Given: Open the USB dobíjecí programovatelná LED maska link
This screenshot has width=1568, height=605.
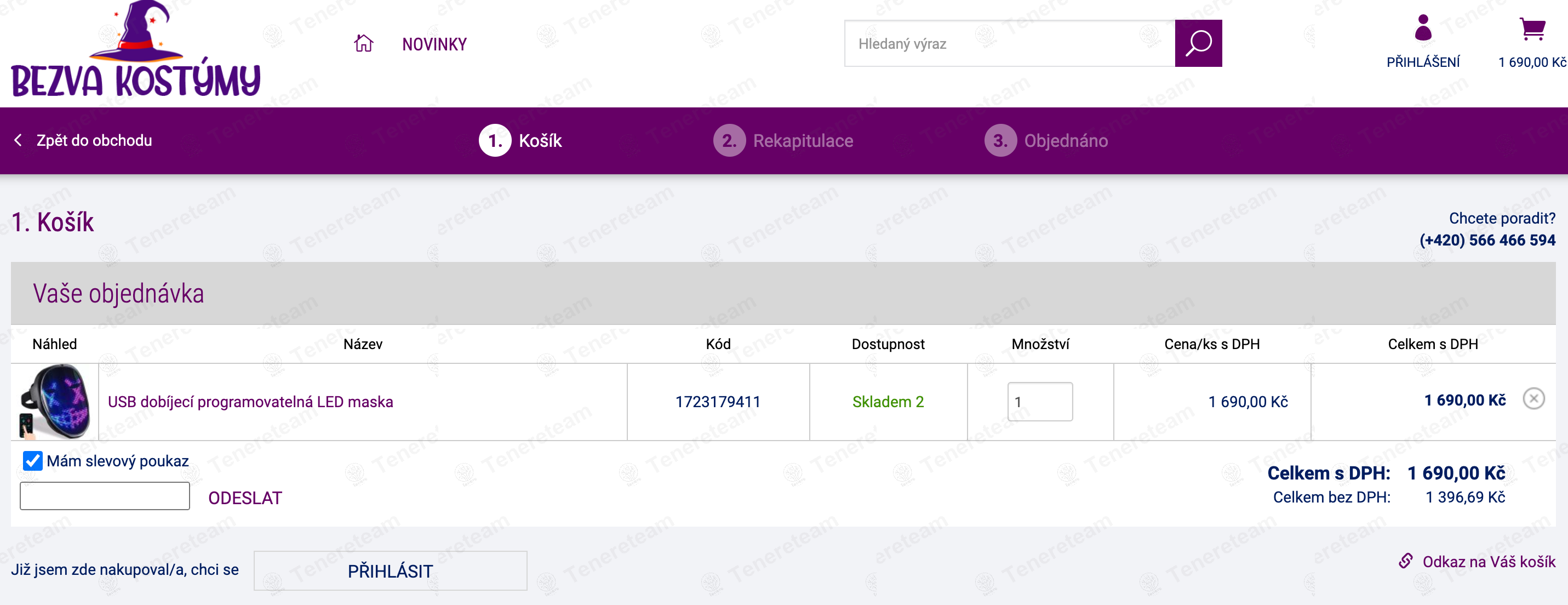Looking at the screenshot, I should pos(250,402).
